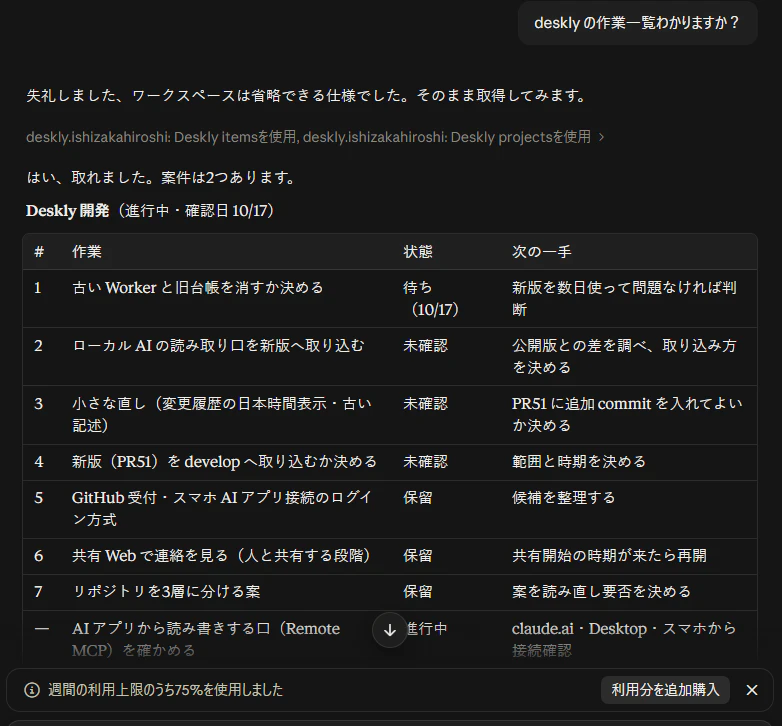
Task: Click the '進行中' status cell
Action: (x=425, y=629)
